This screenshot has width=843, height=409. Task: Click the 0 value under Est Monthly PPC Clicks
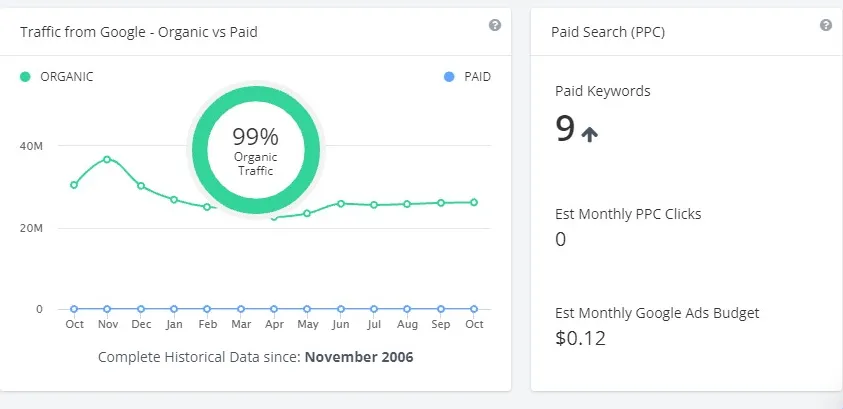(560, 240)
